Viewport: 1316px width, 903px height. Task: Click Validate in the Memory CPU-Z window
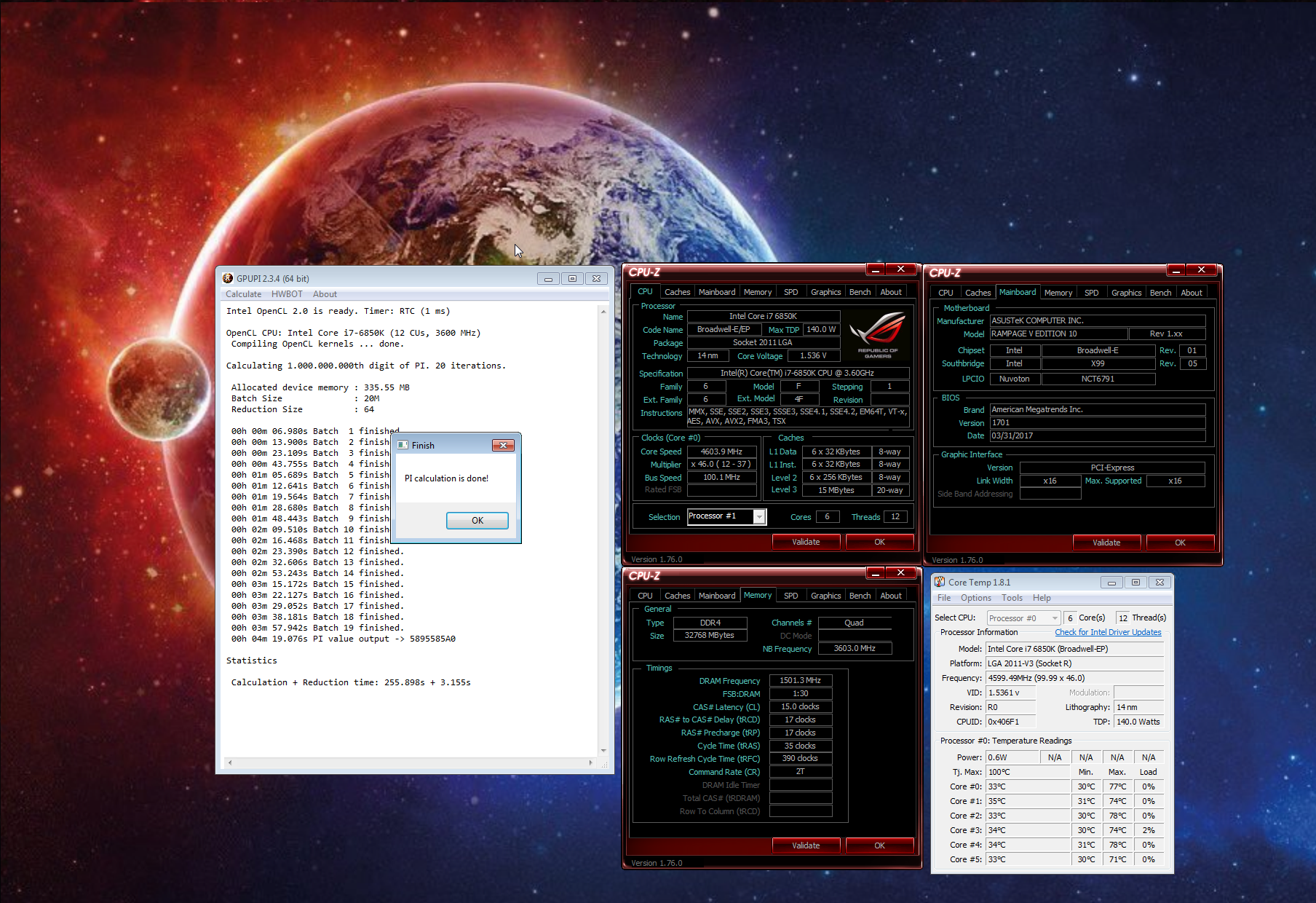806,845
